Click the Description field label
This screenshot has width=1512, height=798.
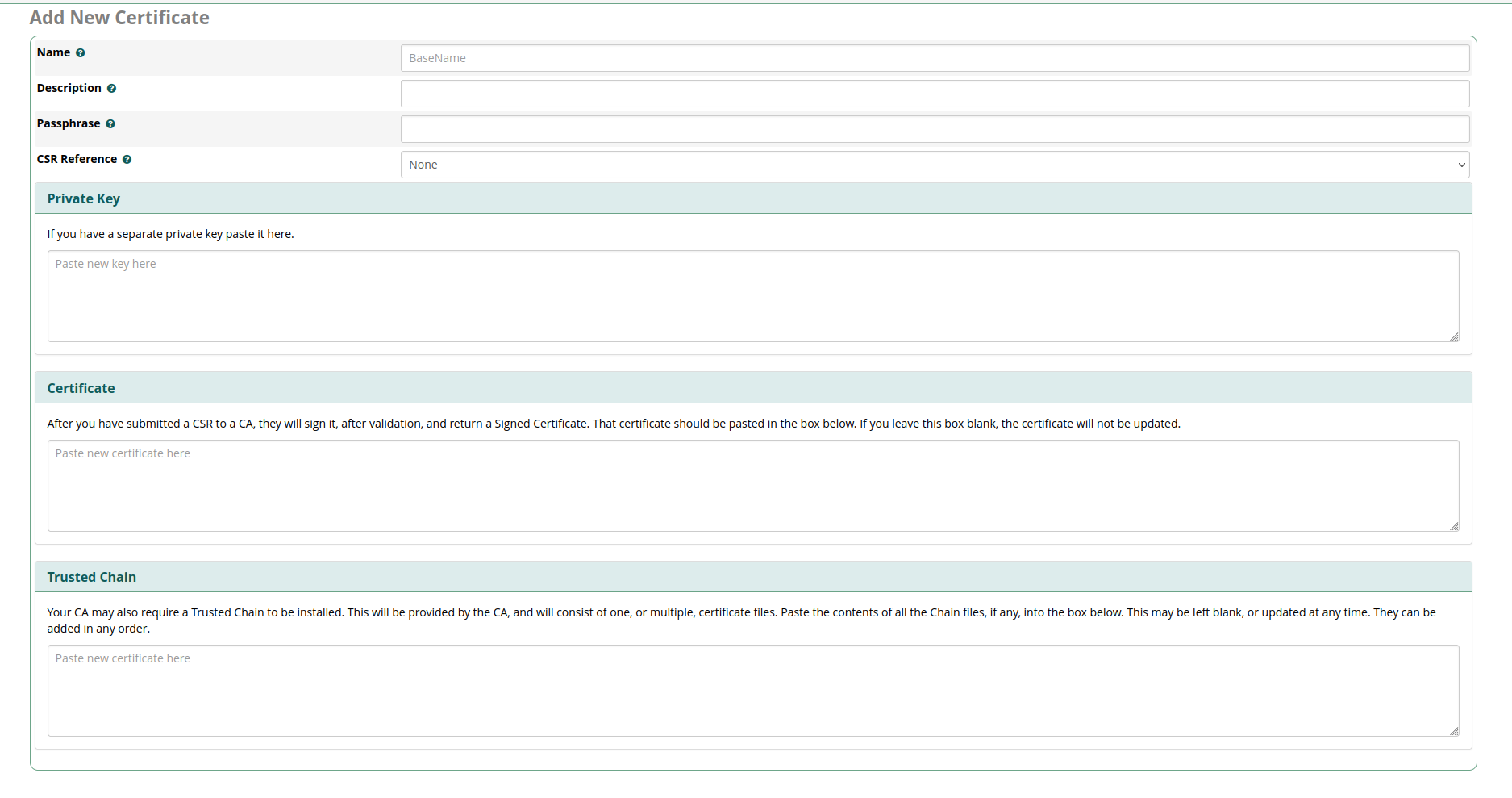point(69,88)
